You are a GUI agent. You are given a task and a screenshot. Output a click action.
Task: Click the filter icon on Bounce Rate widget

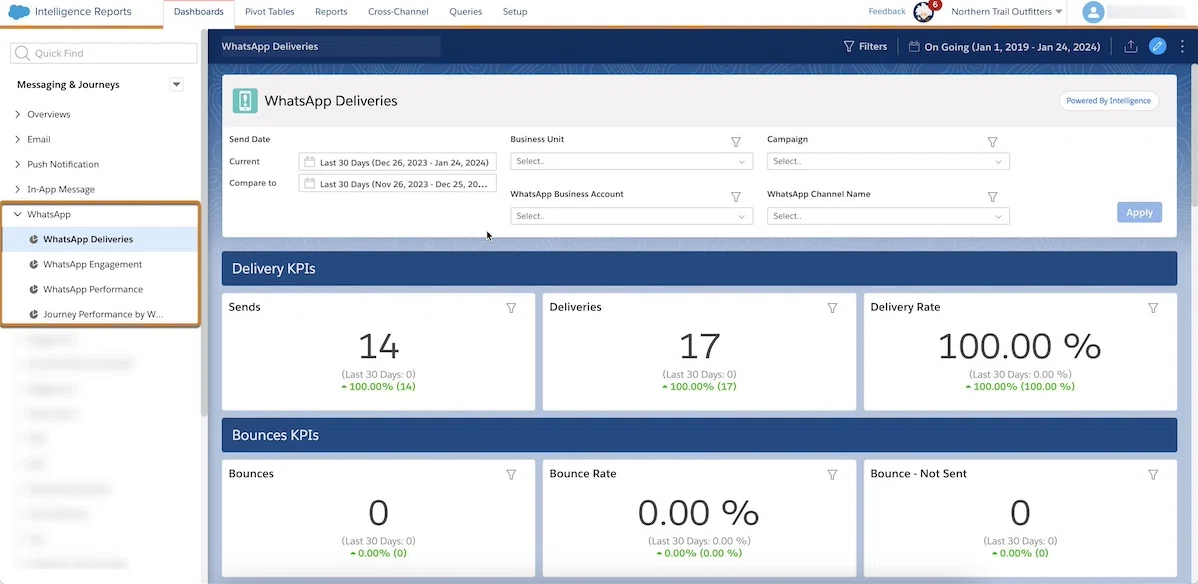point(832,475)
